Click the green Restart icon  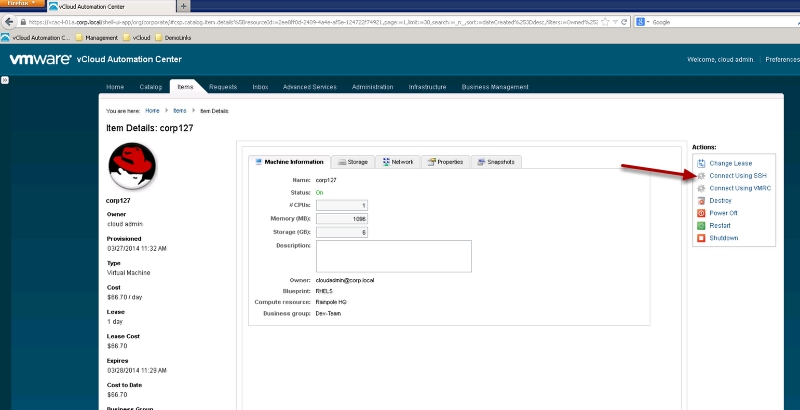tap(701, 225)
